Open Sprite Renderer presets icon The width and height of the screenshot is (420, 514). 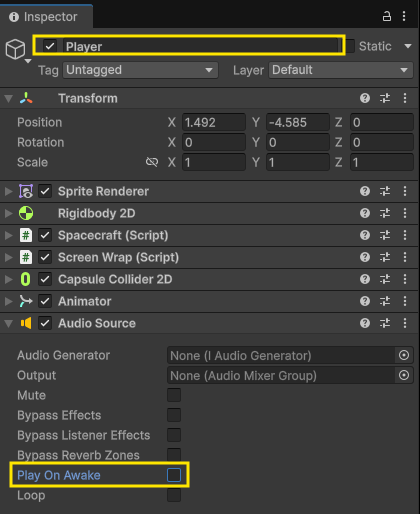coord(385,191)
